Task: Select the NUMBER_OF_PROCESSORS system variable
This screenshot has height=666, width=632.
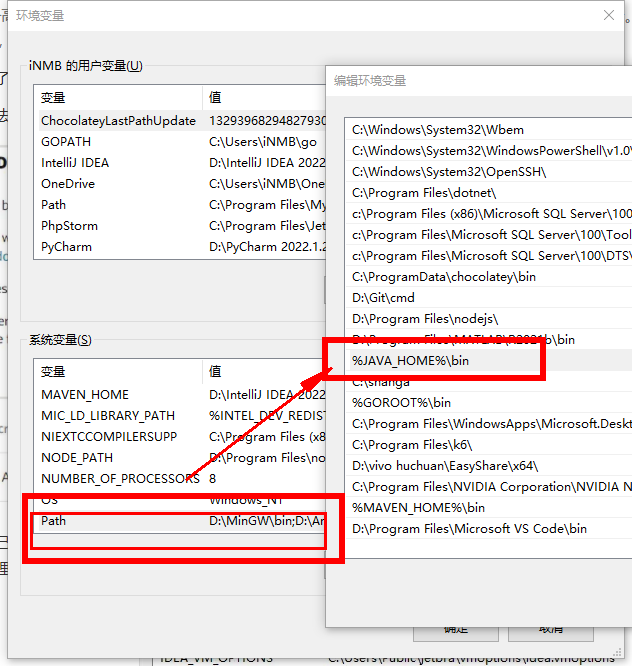Action: tap(119, 478)
